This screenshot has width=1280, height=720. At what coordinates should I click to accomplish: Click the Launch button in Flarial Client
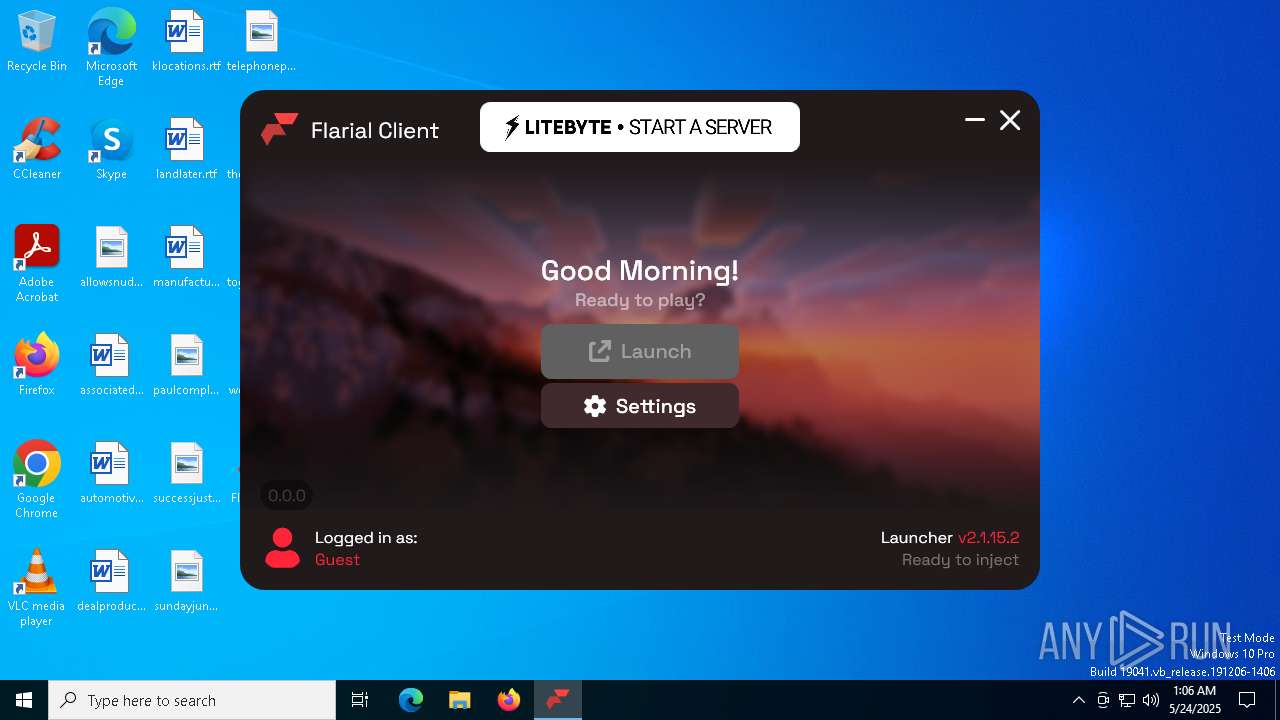[640, 351]
